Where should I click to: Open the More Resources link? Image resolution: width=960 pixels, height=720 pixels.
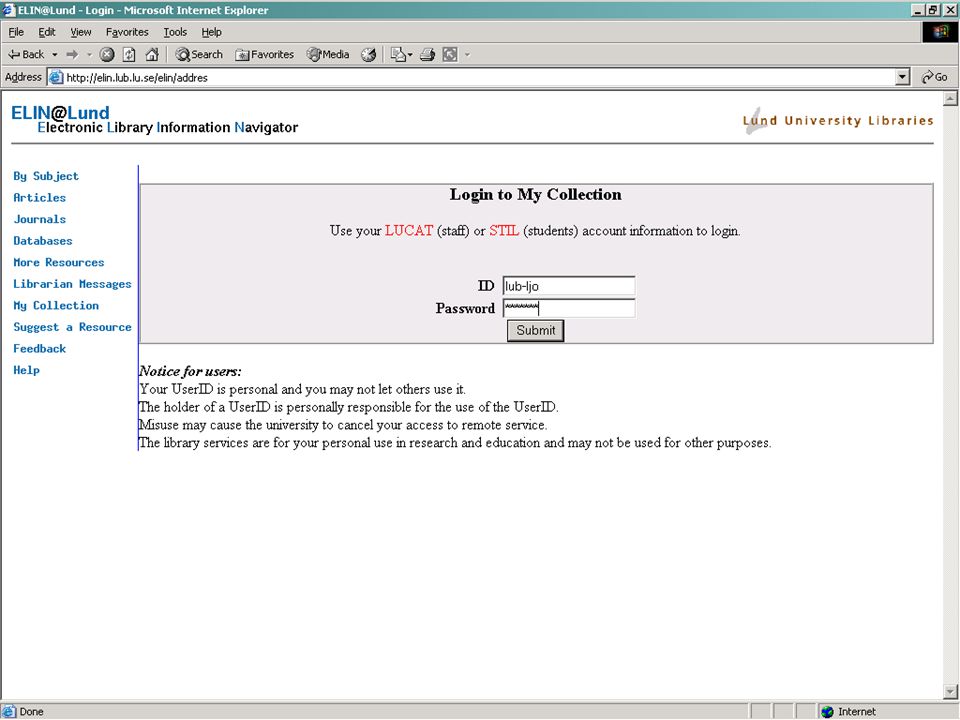point(59,262)
